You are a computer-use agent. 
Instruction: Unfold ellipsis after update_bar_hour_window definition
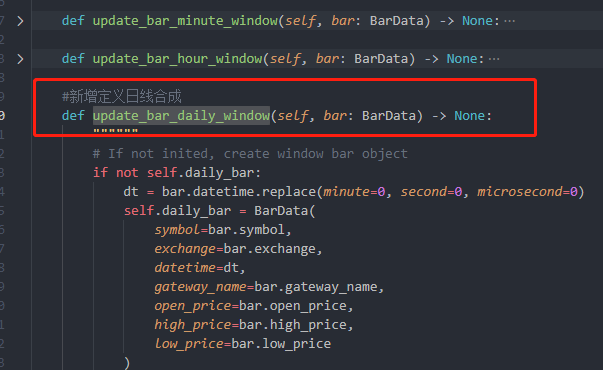pyautogui.click(x=494, y=59)
